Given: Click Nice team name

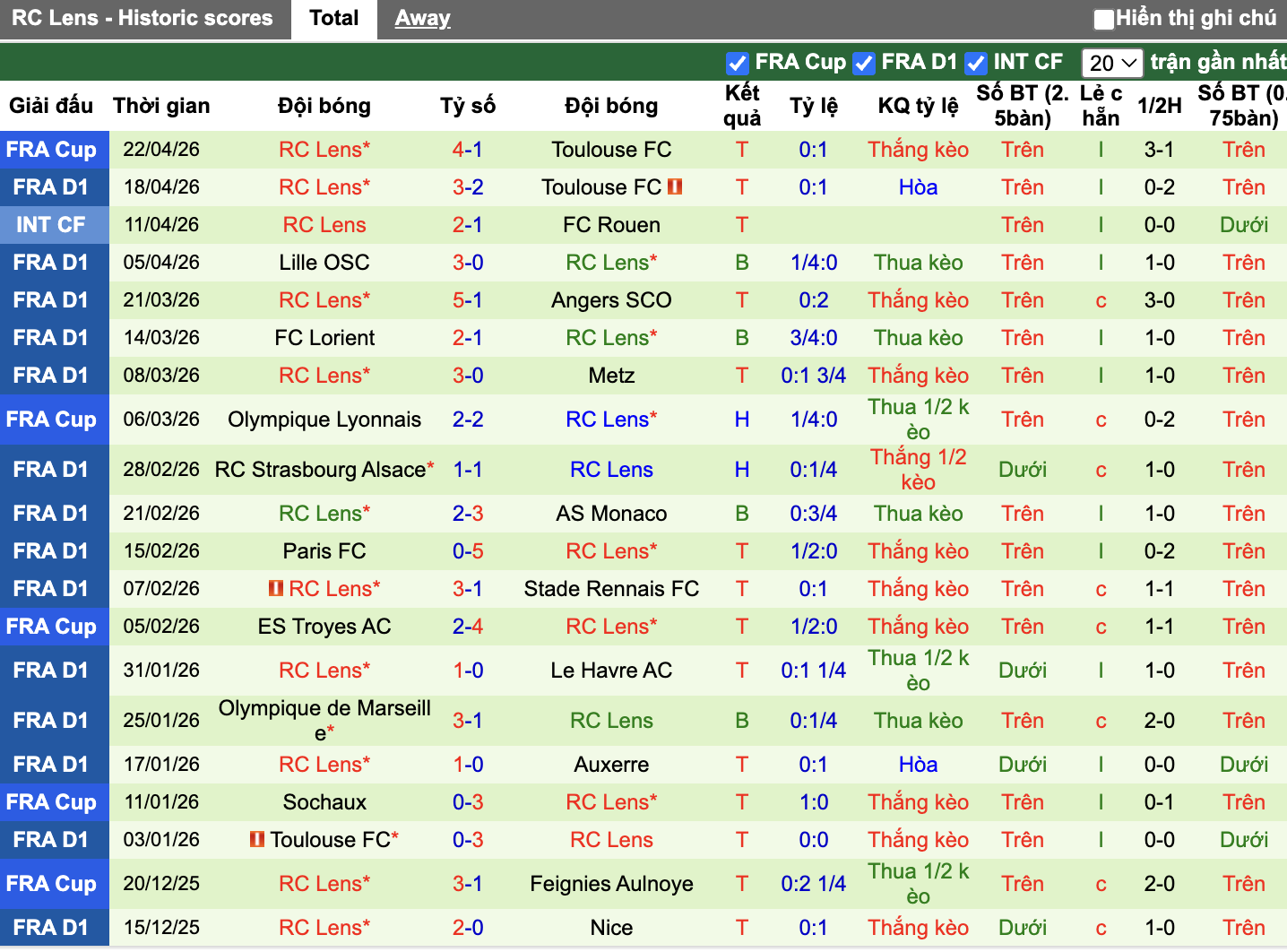Looking at the screenshot, I should (x=611, y=928).
